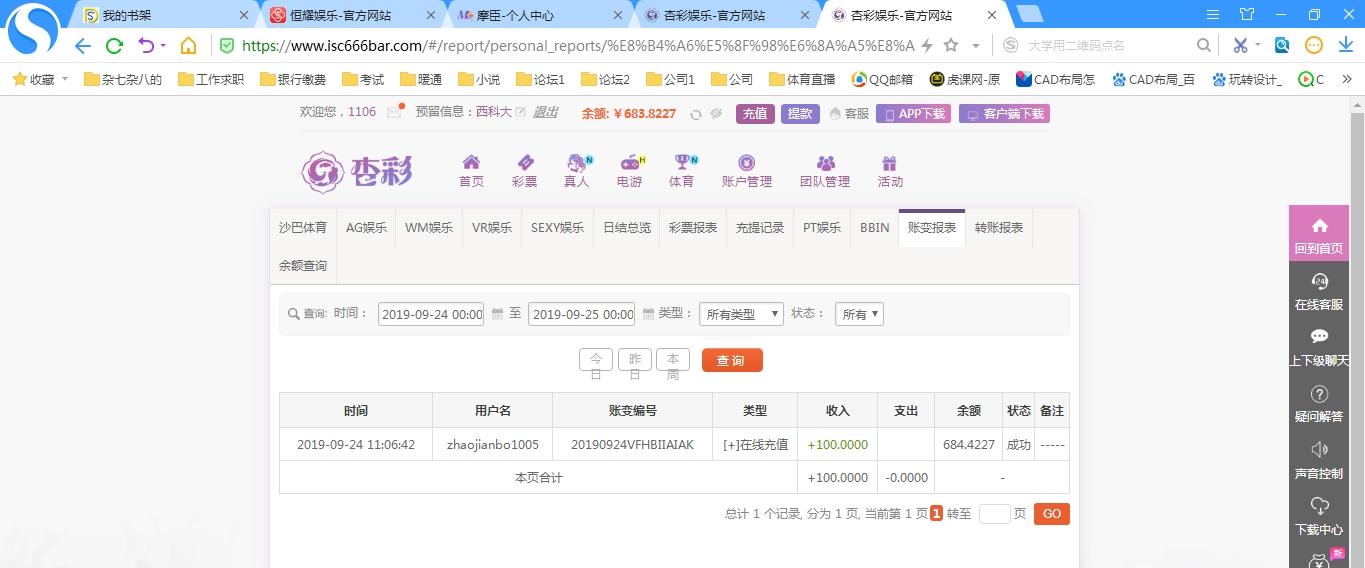The image size is (1365, 568).
Task: Click the purple 充值 button
Action: click(755, 114)
